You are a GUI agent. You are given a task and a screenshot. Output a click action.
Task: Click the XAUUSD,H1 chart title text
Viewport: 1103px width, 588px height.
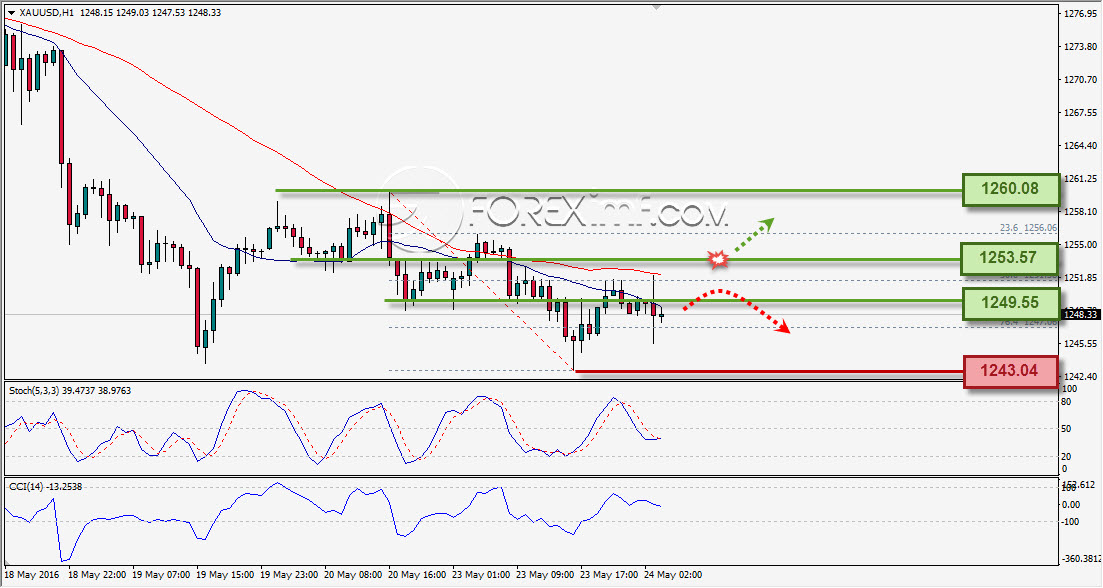(x=46, y=13)
